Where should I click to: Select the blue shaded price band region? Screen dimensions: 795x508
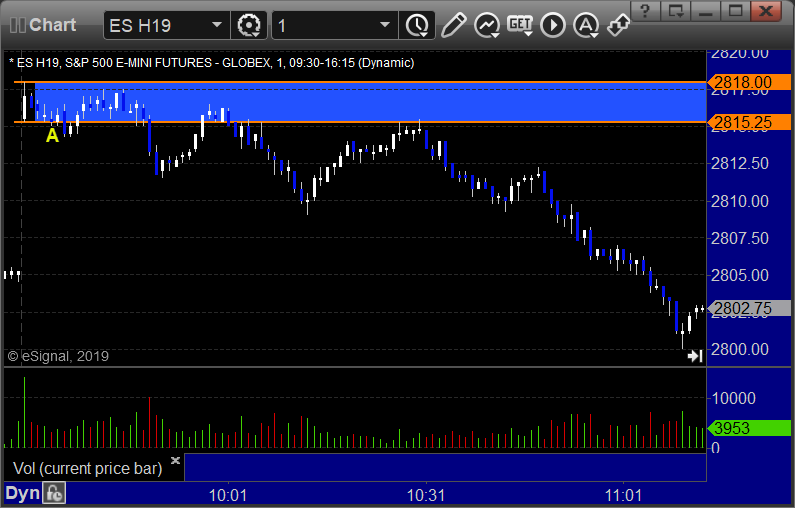[370, 102]
